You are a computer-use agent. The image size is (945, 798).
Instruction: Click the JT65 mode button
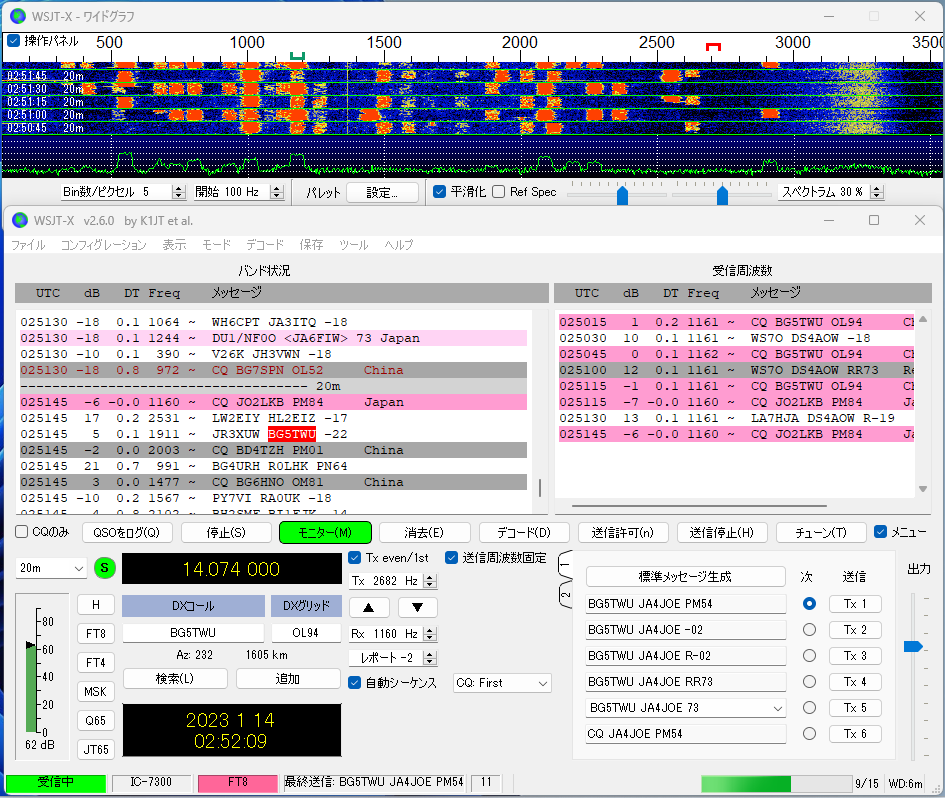pyautogui.click(x=96, y=749)
